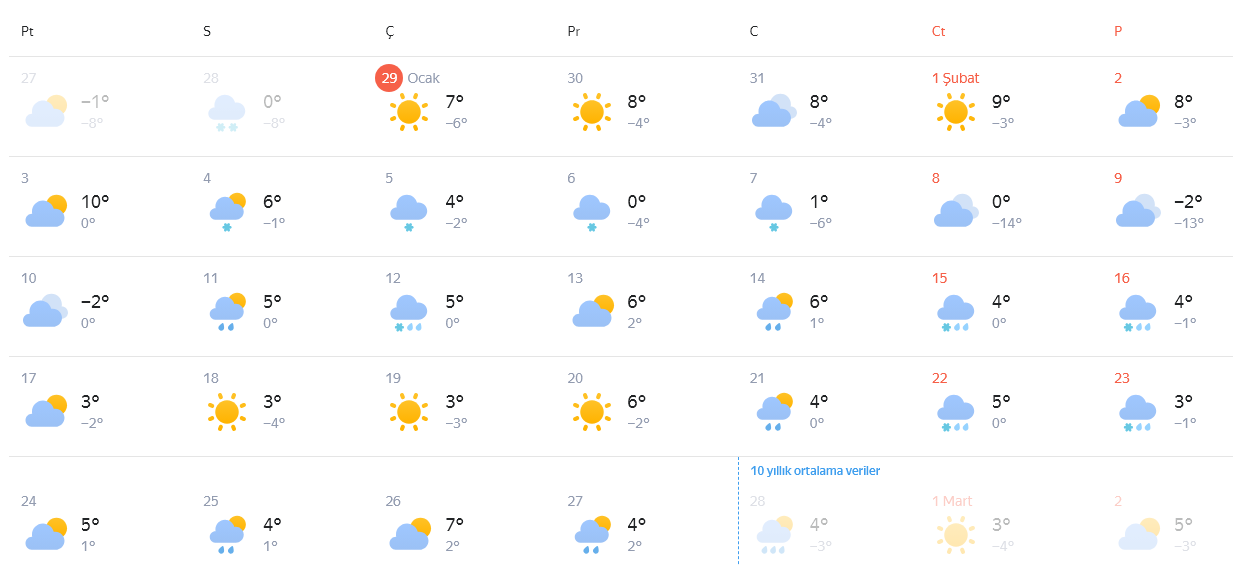
Task: Click the sun icon on 1 Şubat
Action: click(955, 112)
